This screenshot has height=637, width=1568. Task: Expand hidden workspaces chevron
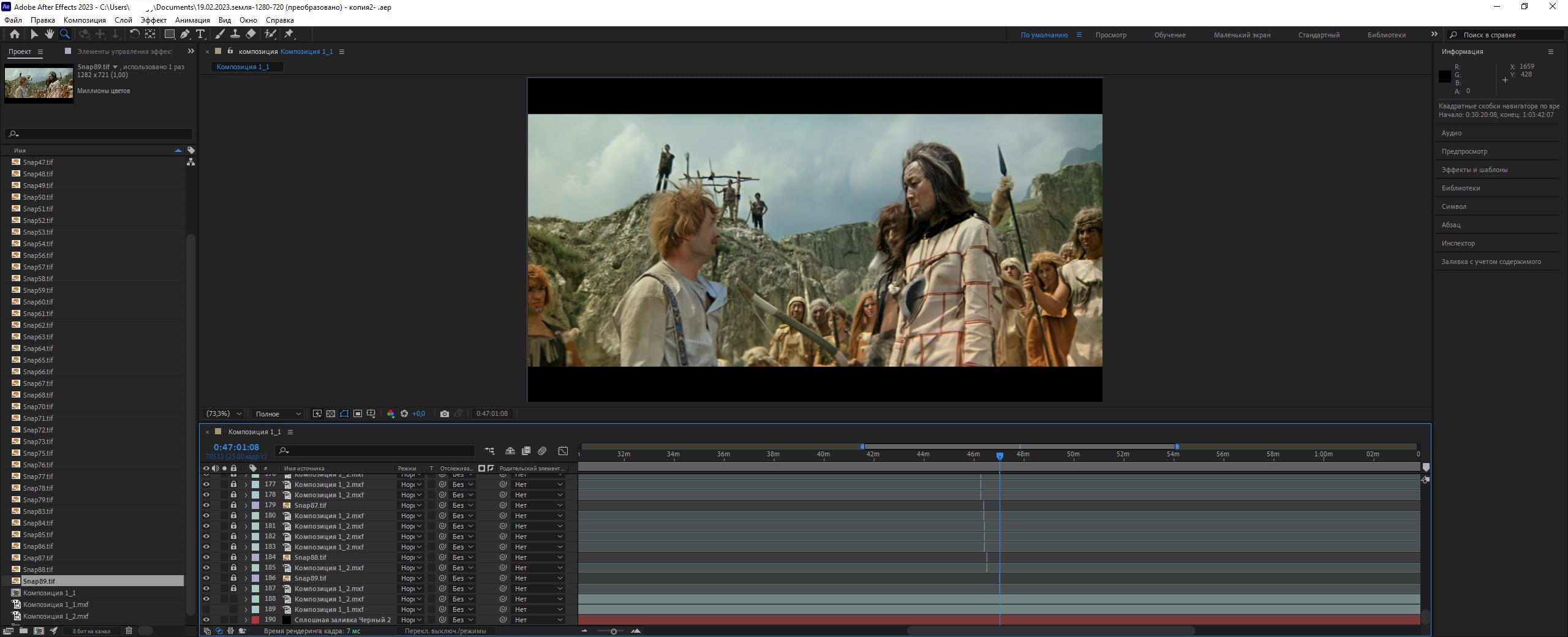(x=1434, y=34)
